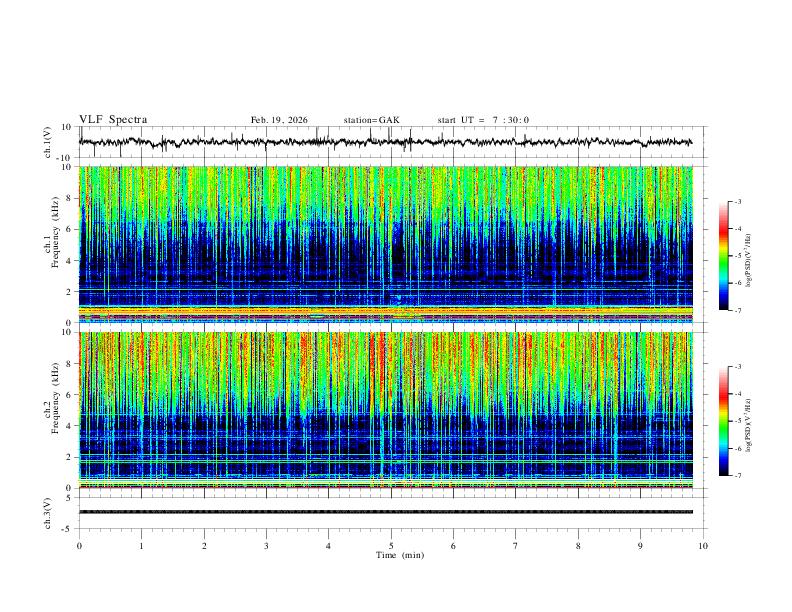Click the "5" tick on the ch.3(V) axis
792x612 pixels.
coord(70,497)
